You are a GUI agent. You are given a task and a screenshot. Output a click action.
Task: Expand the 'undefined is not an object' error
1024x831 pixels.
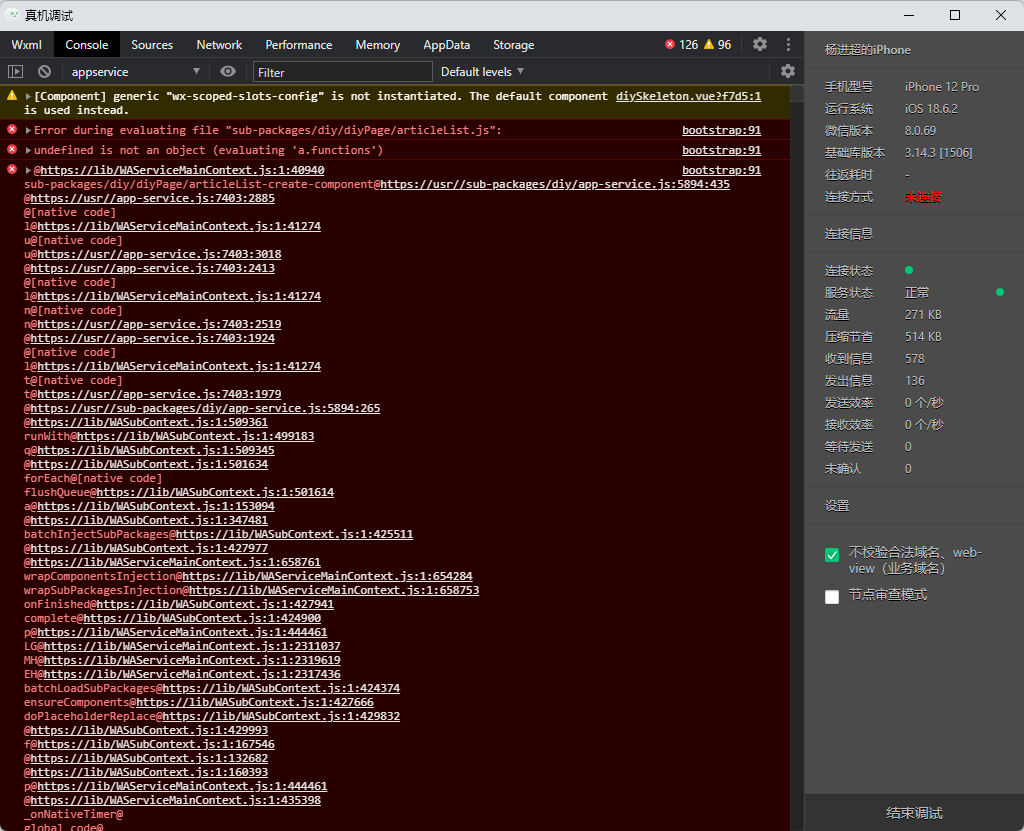coord(29,150)
